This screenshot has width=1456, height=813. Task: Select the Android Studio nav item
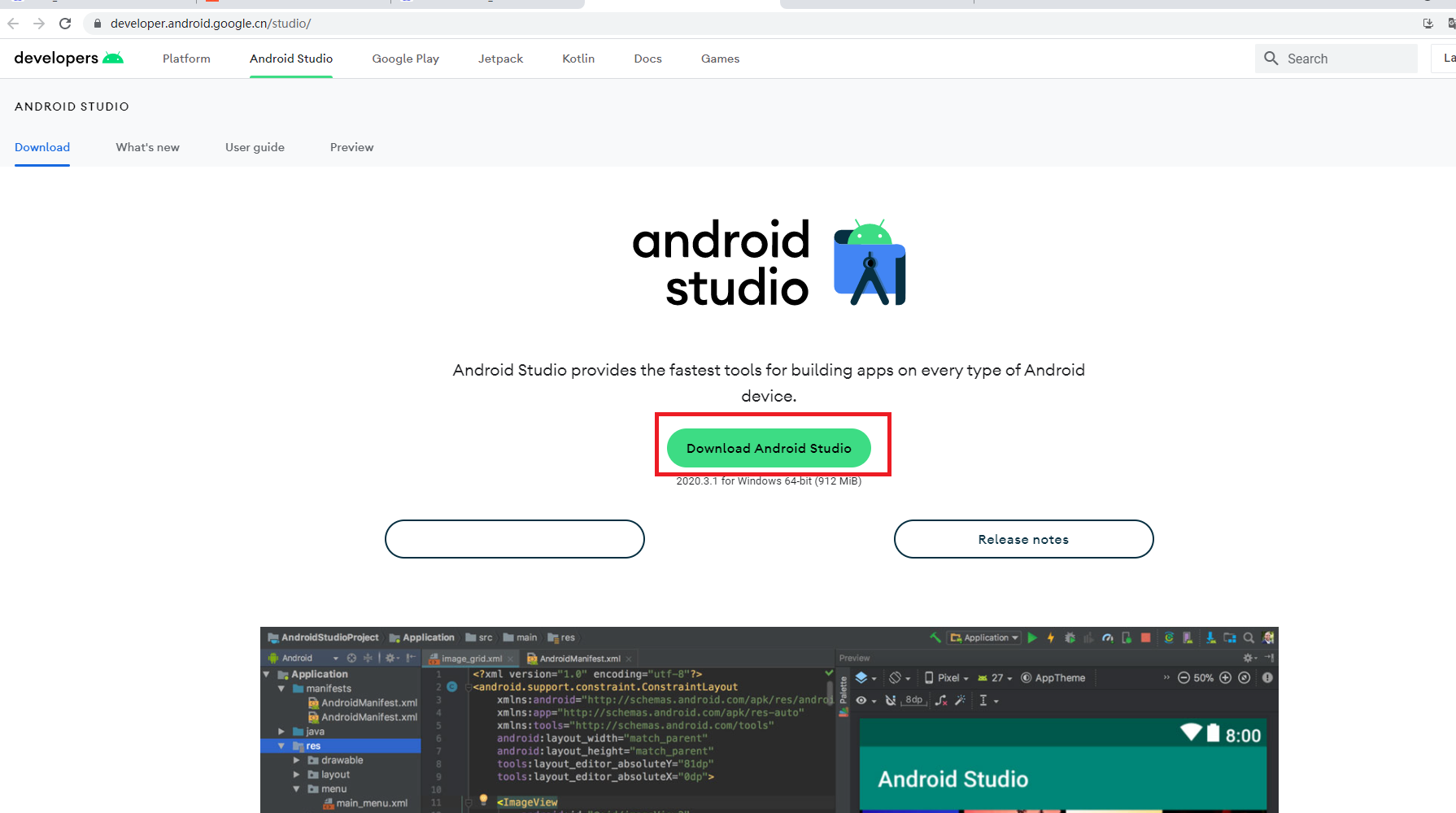pos(291,59)
